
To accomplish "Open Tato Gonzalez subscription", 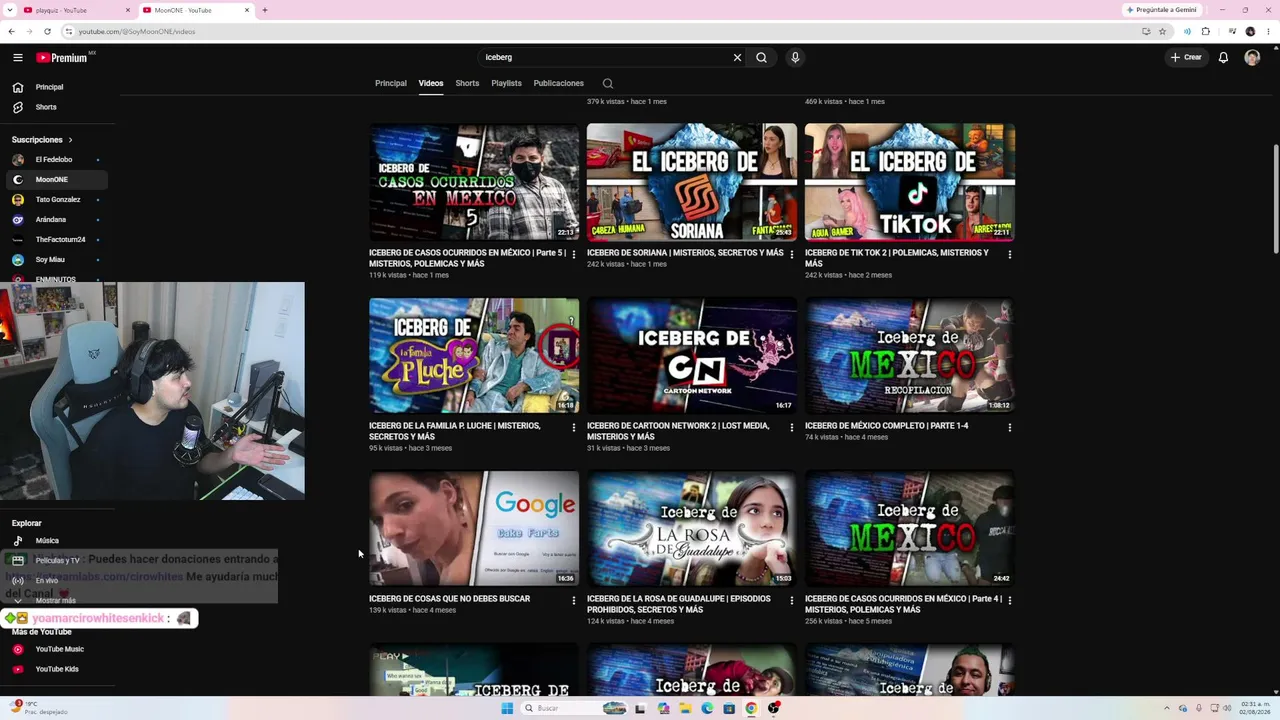I will pos(57,200).
